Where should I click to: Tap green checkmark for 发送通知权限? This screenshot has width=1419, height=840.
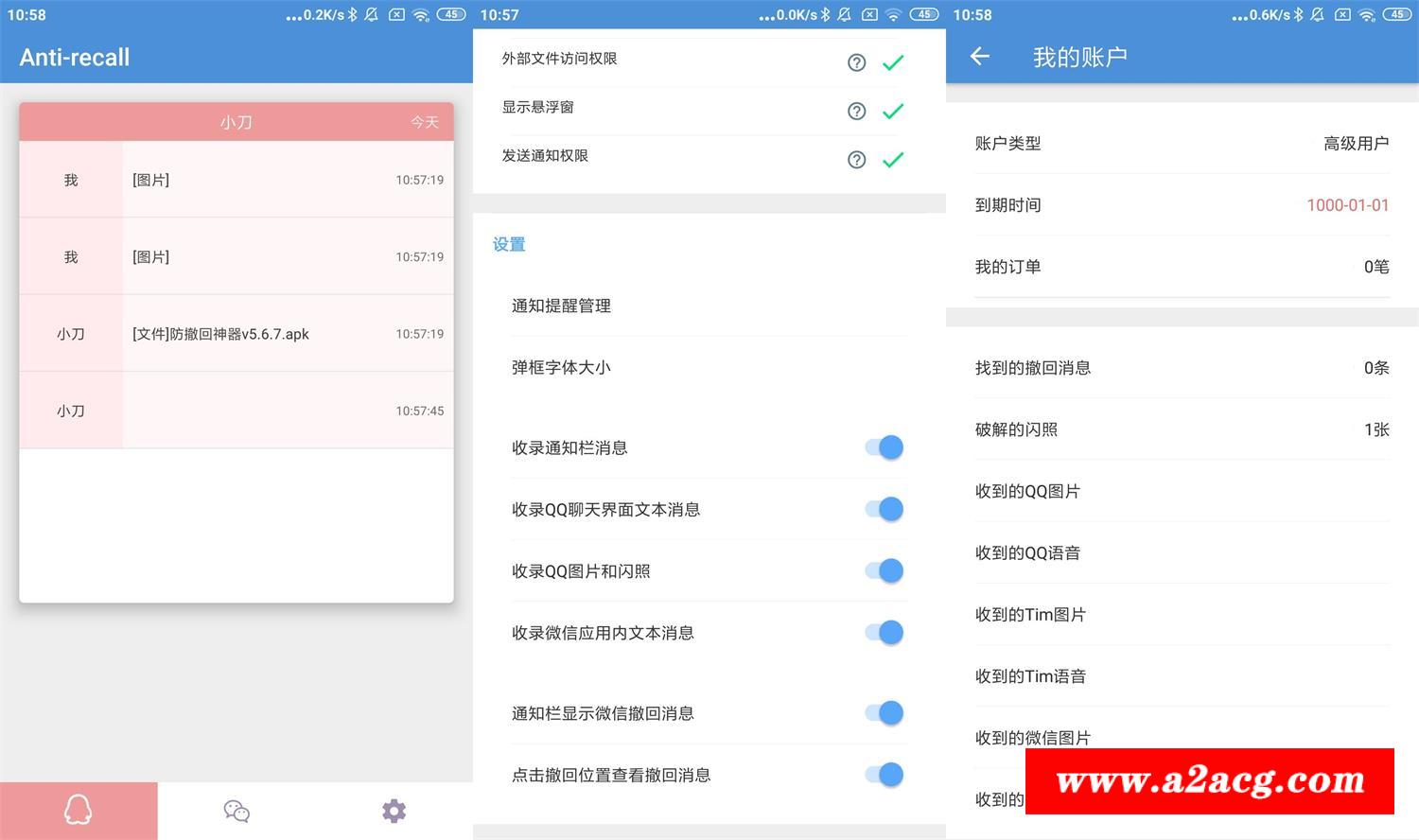(x=893, y=160)
